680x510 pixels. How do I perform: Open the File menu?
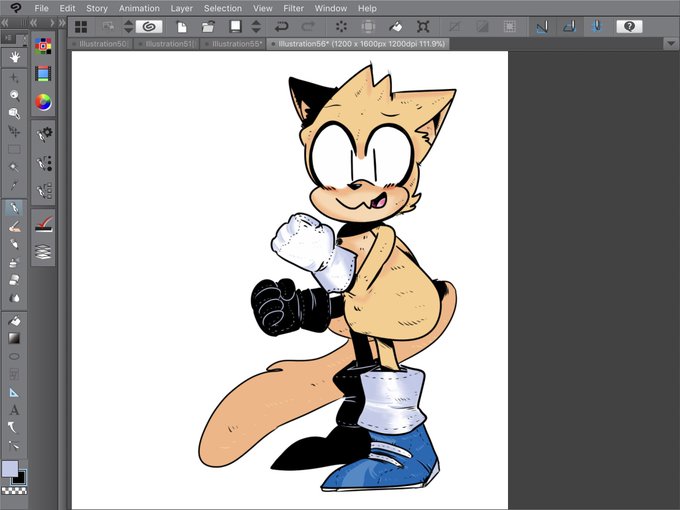pyautogui.click(x=41, y=8)
